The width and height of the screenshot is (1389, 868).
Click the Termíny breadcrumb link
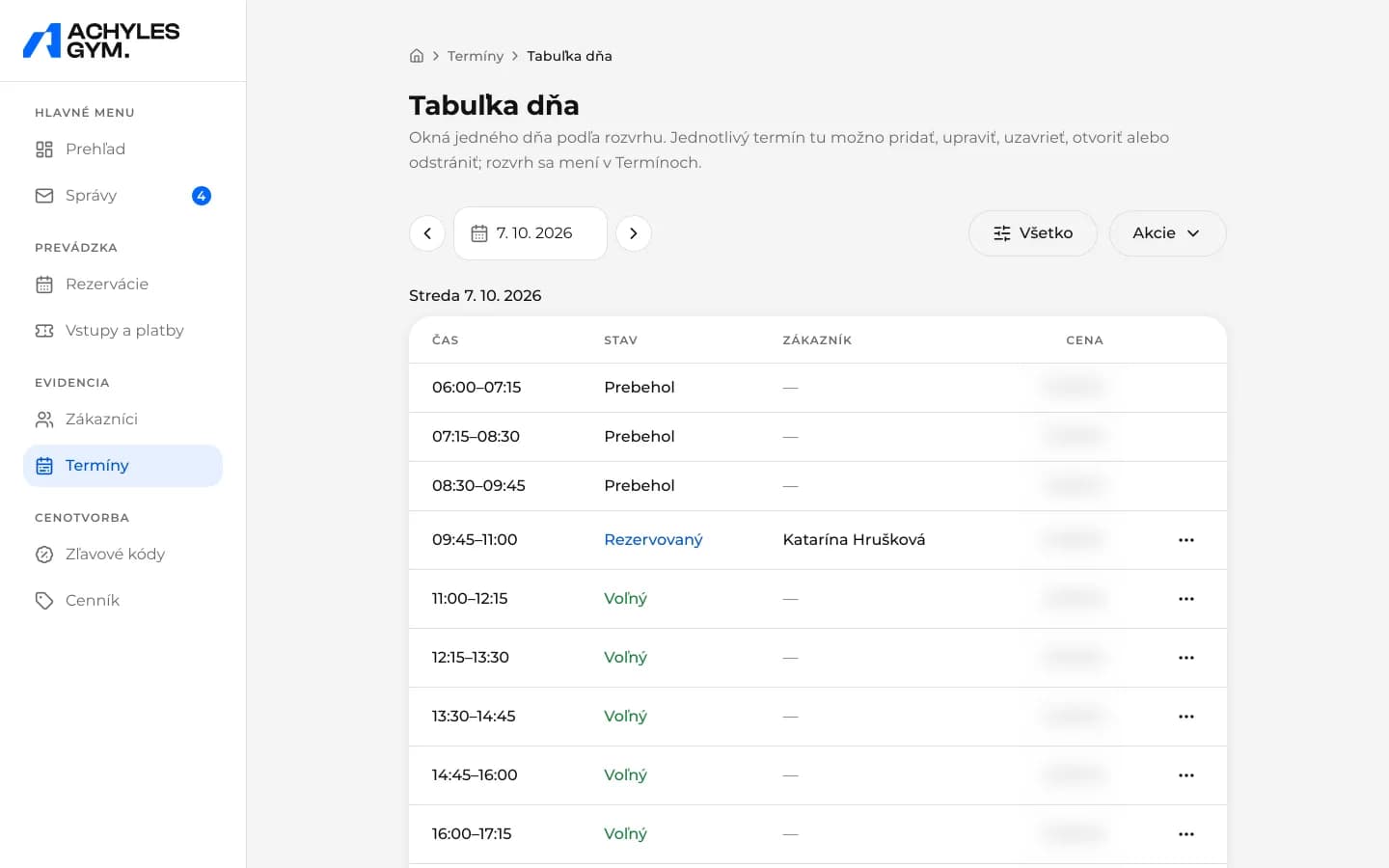click(x=476, y=56)
